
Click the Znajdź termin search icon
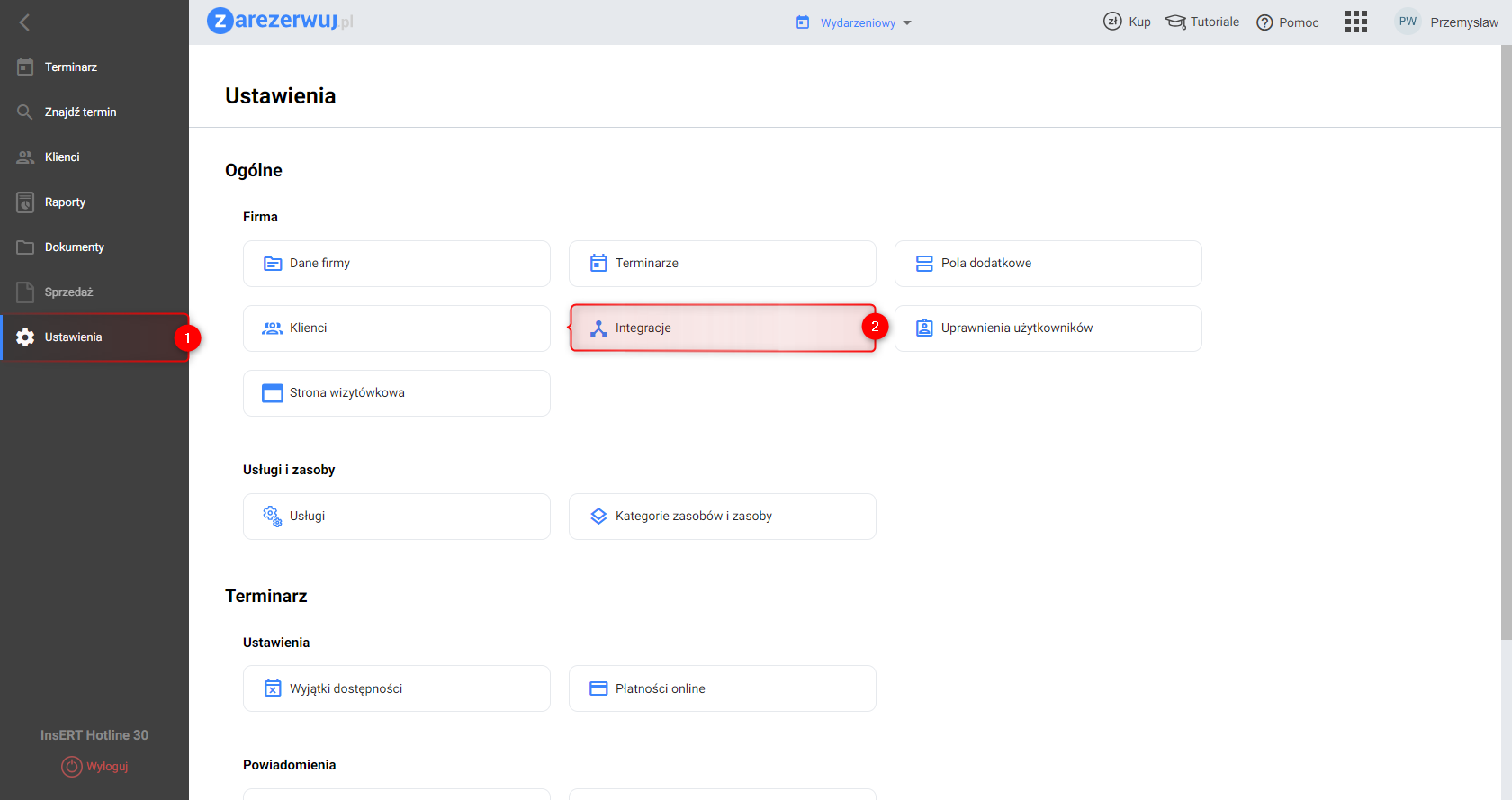[x=25, y=112]
